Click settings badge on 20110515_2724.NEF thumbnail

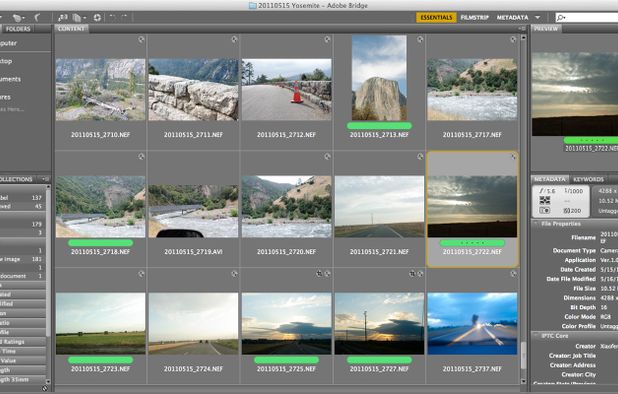[234, 273]
